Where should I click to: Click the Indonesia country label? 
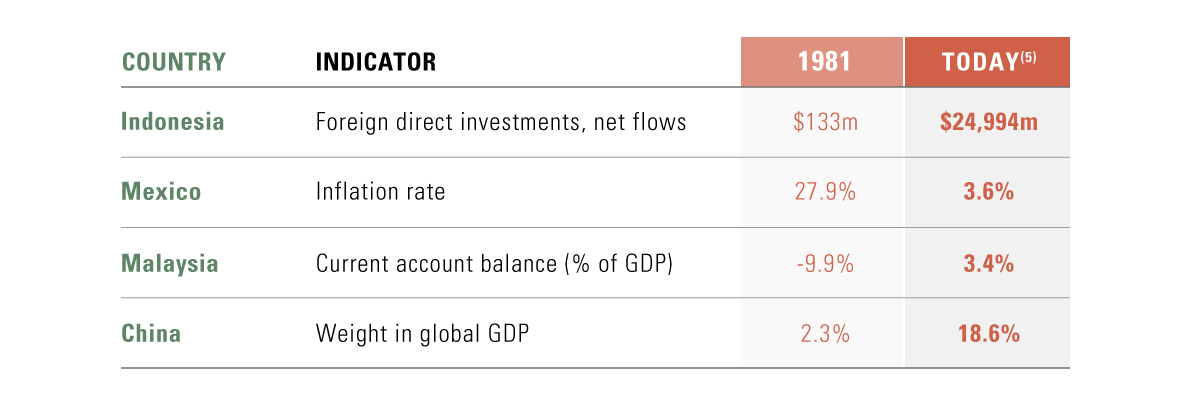173,122
